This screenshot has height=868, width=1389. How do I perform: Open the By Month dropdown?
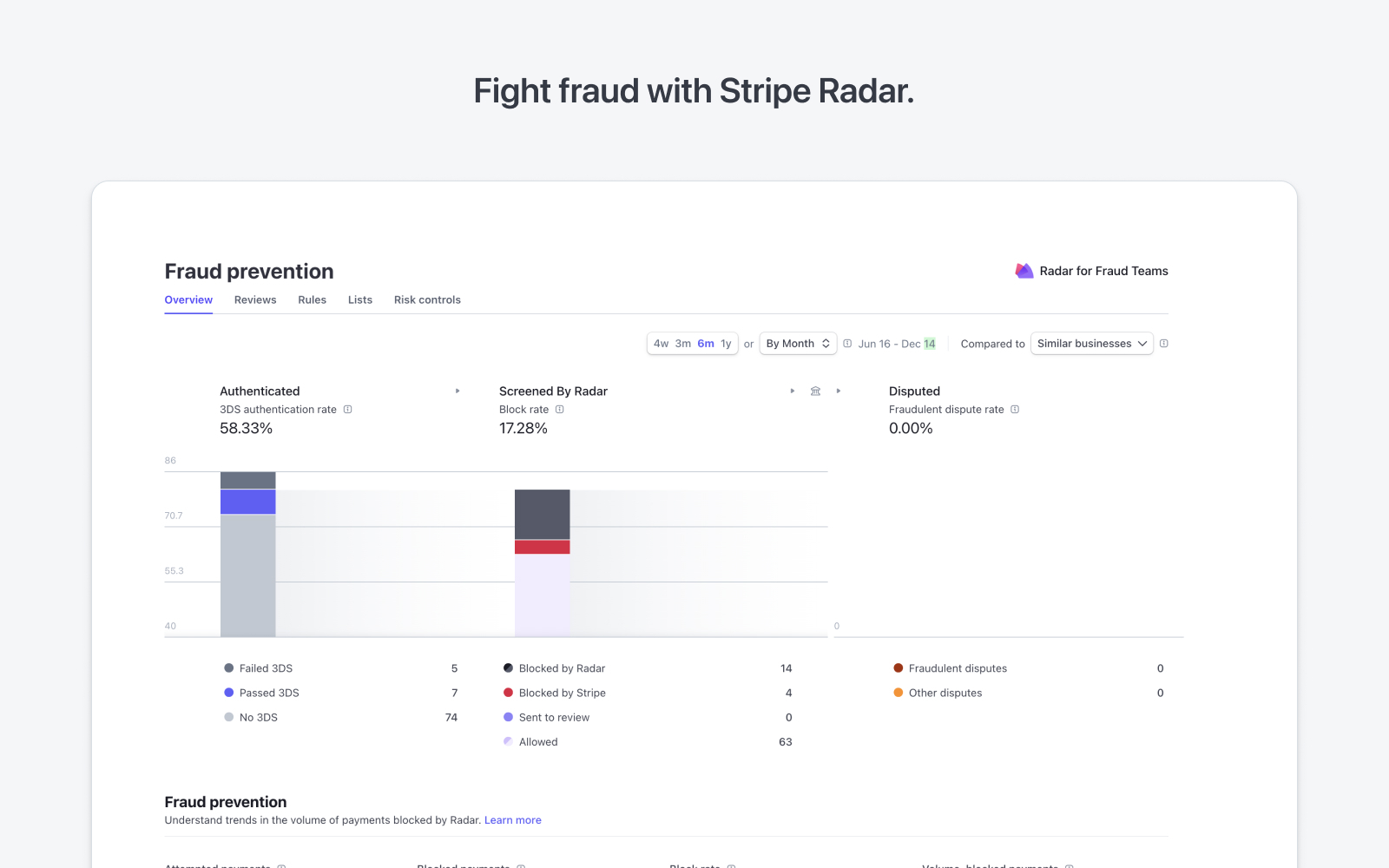pos(796,343)
